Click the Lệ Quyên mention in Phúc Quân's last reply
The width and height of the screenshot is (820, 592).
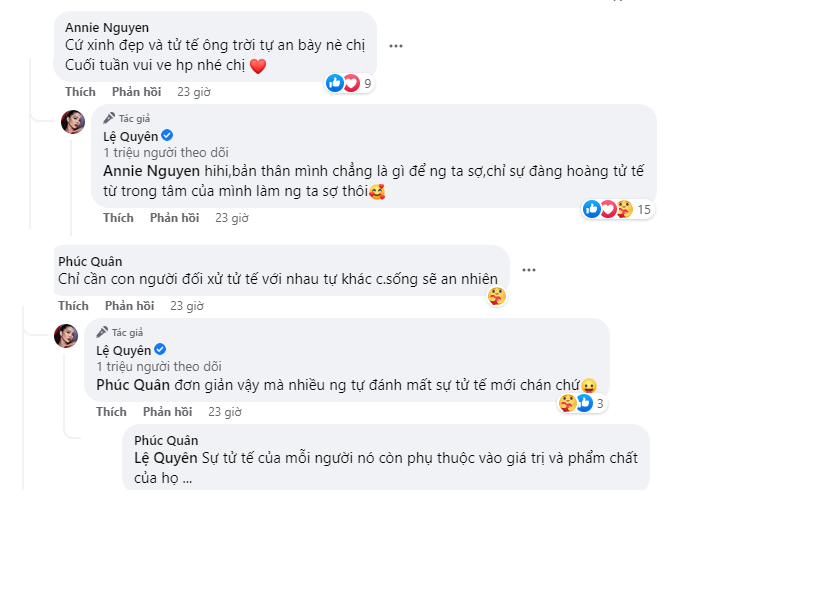point(164,458)
